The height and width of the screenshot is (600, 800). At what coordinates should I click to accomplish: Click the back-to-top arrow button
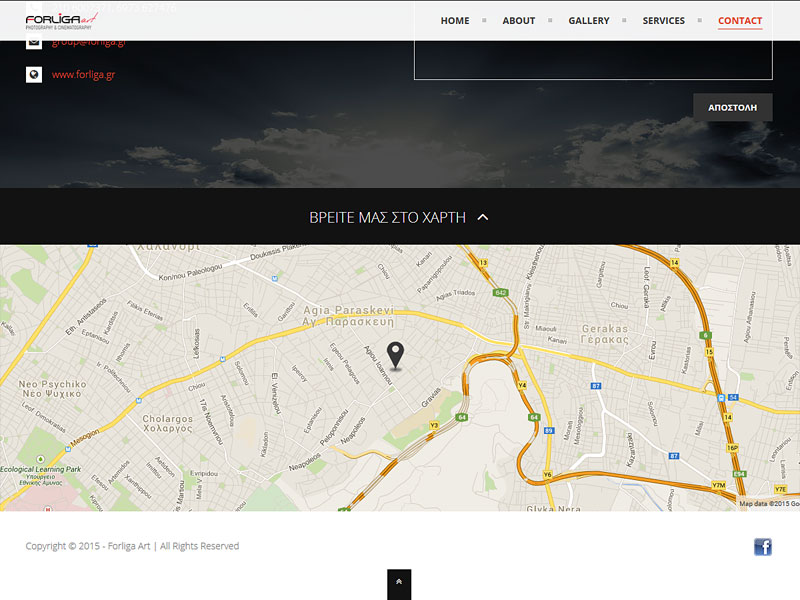coord(399,584)
